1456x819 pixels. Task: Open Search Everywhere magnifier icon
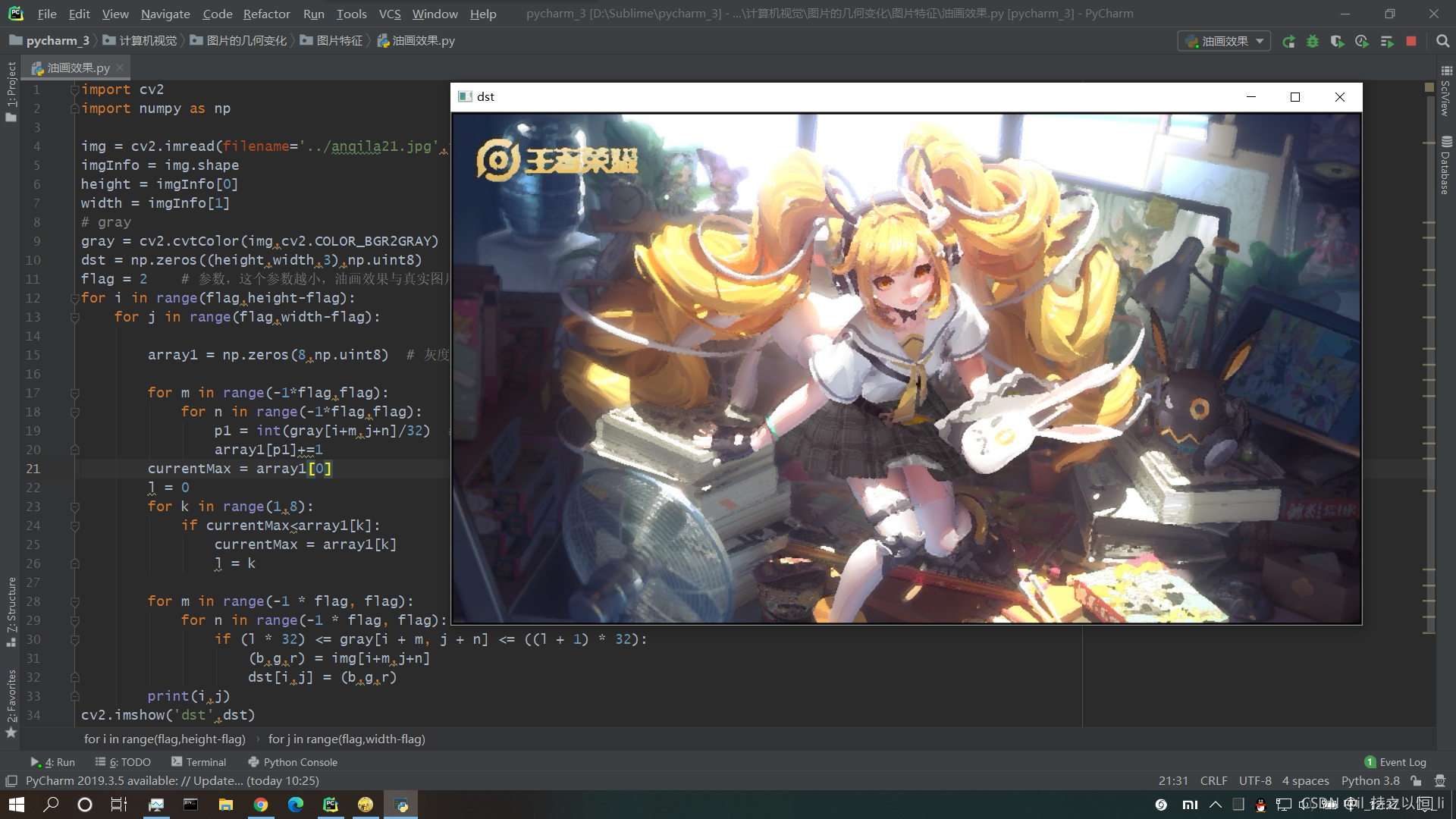click(1442, 42)
